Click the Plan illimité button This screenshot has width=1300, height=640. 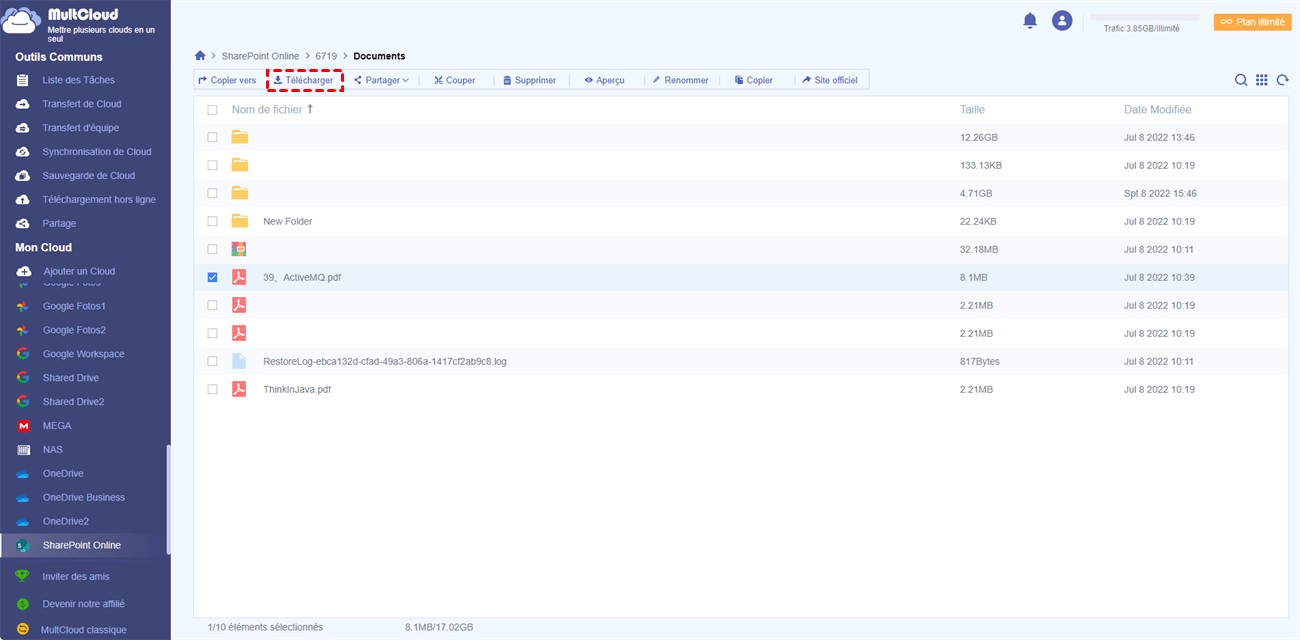tap(1253, 21)
